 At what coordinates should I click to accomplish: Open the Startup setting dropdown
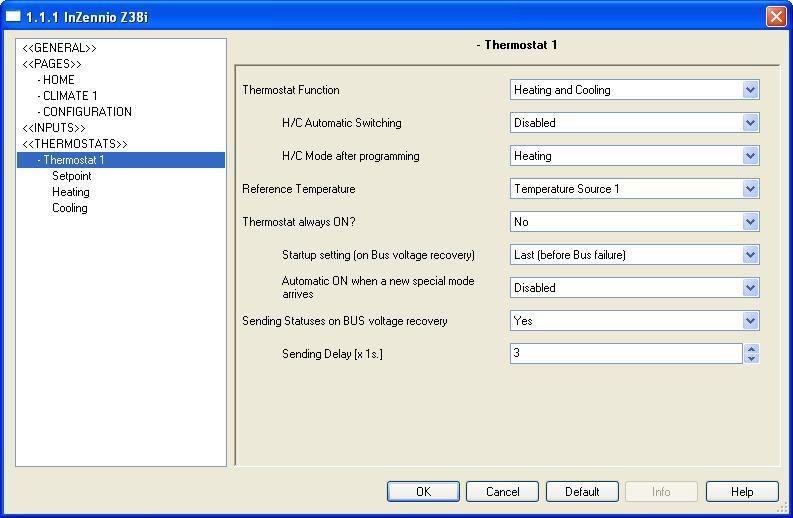pos(634,254)
